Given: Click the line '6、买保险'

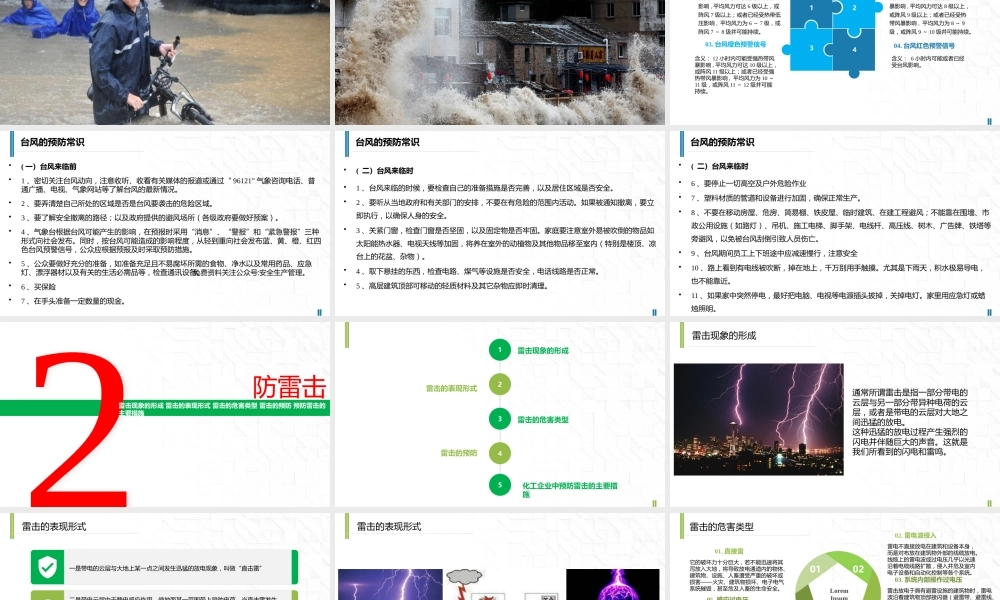Looking at the screenshot, I should tap(38, 287).
